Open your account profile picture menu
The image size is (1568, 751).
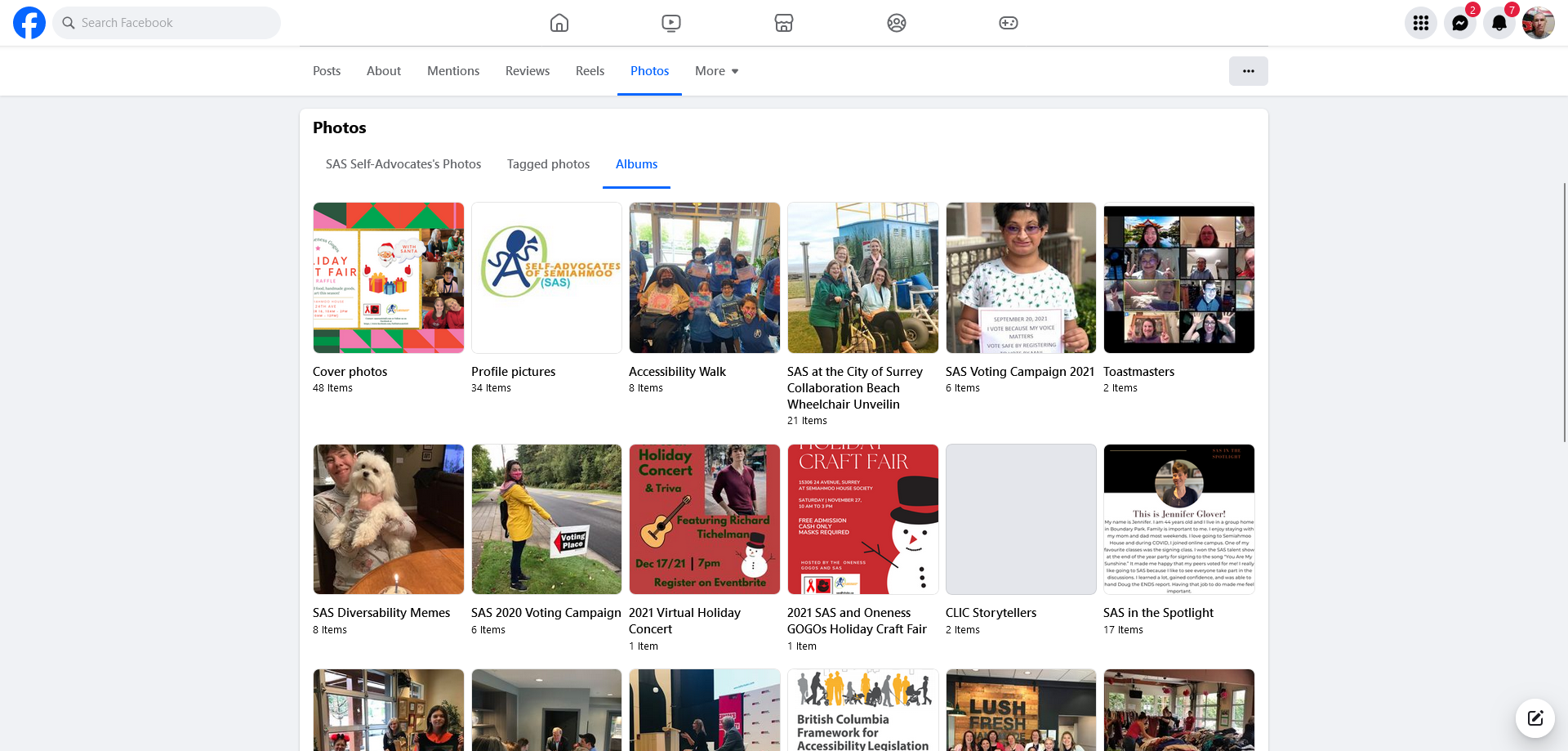pyautogui.click(x=1539, y=23)
